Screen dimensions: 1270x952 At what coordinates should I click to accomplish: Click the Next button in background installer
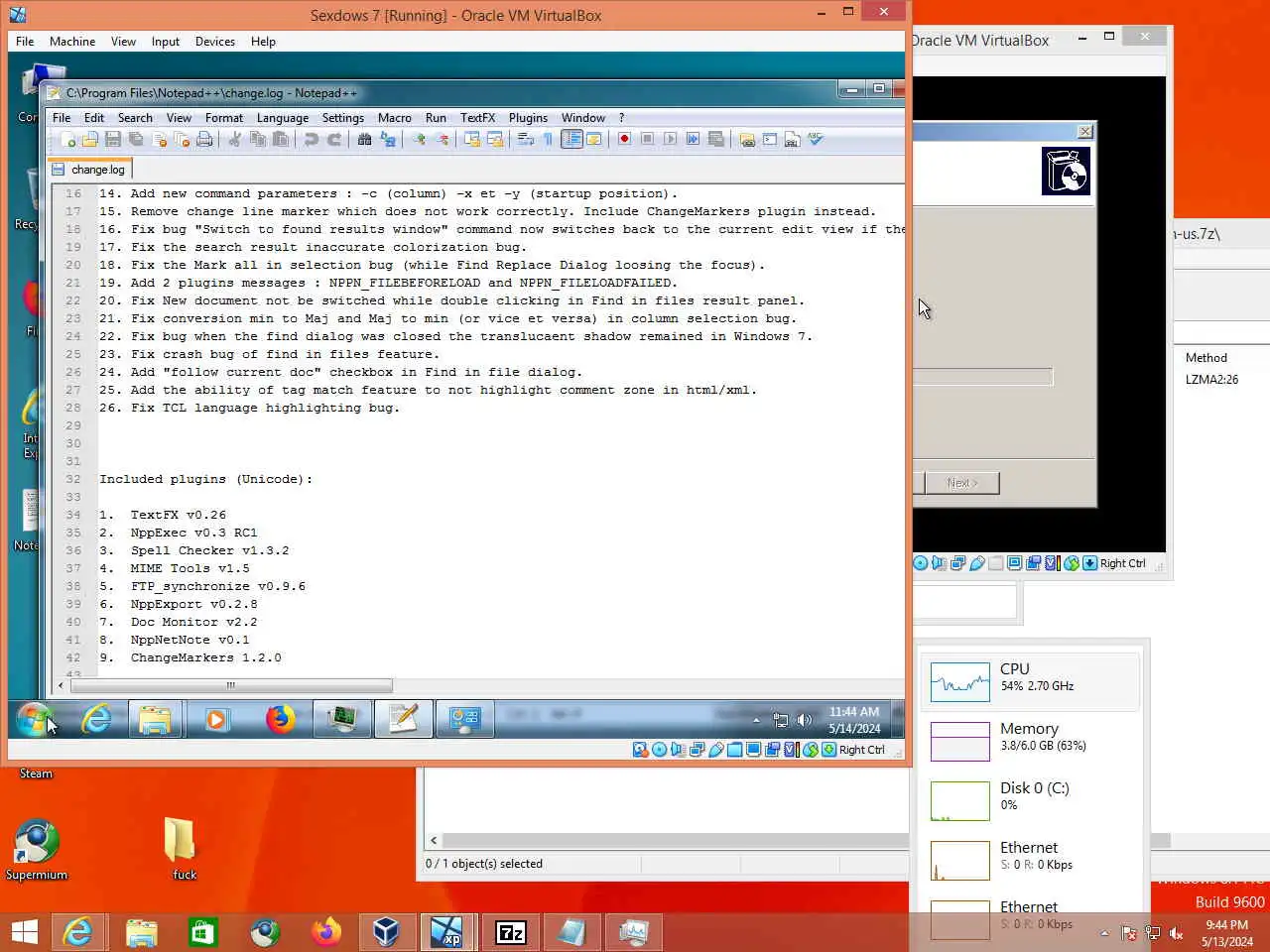click(x=961, y=483)
